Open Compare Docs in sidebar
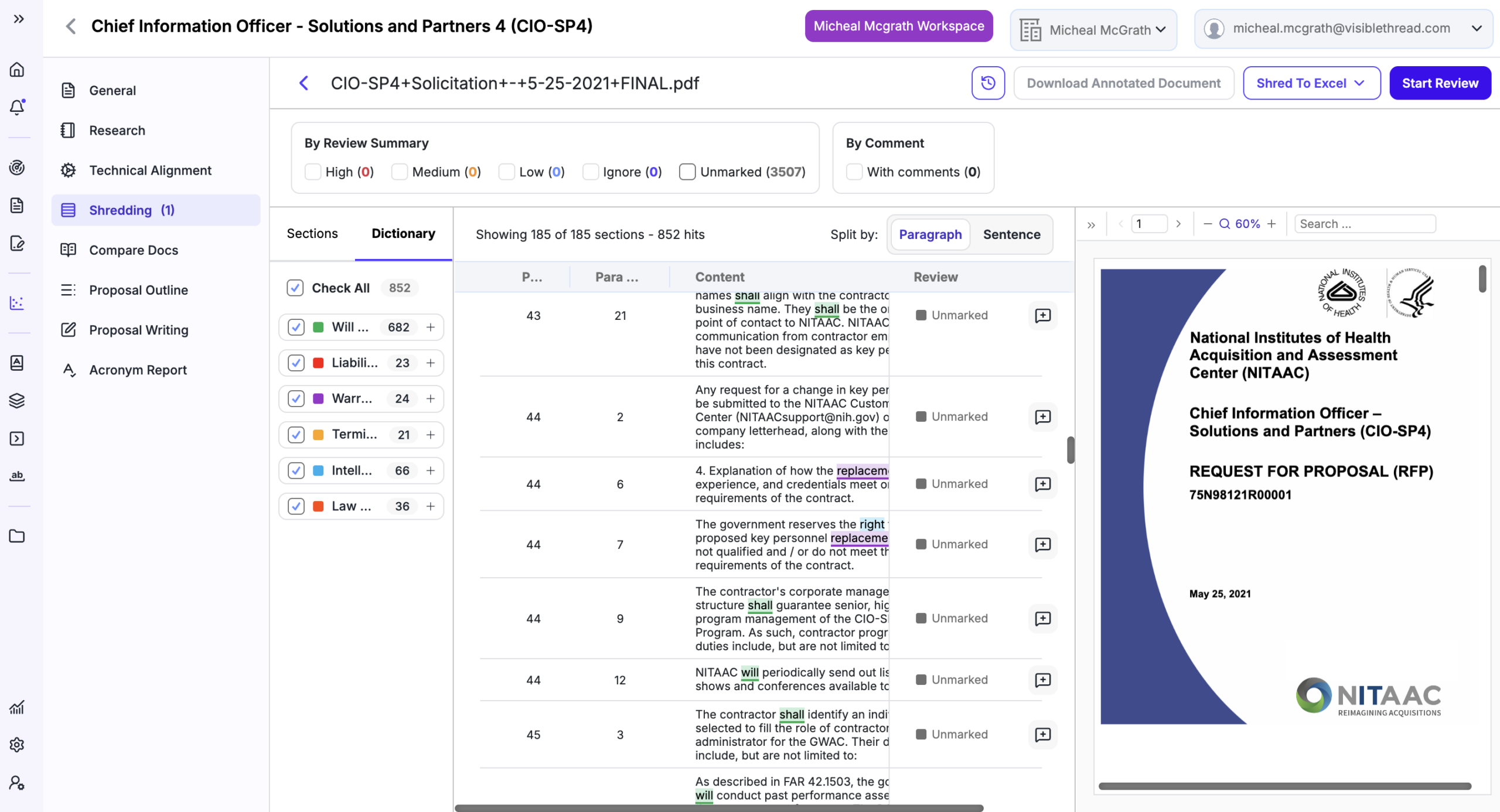1500x812 pixels. click(156, 250)
